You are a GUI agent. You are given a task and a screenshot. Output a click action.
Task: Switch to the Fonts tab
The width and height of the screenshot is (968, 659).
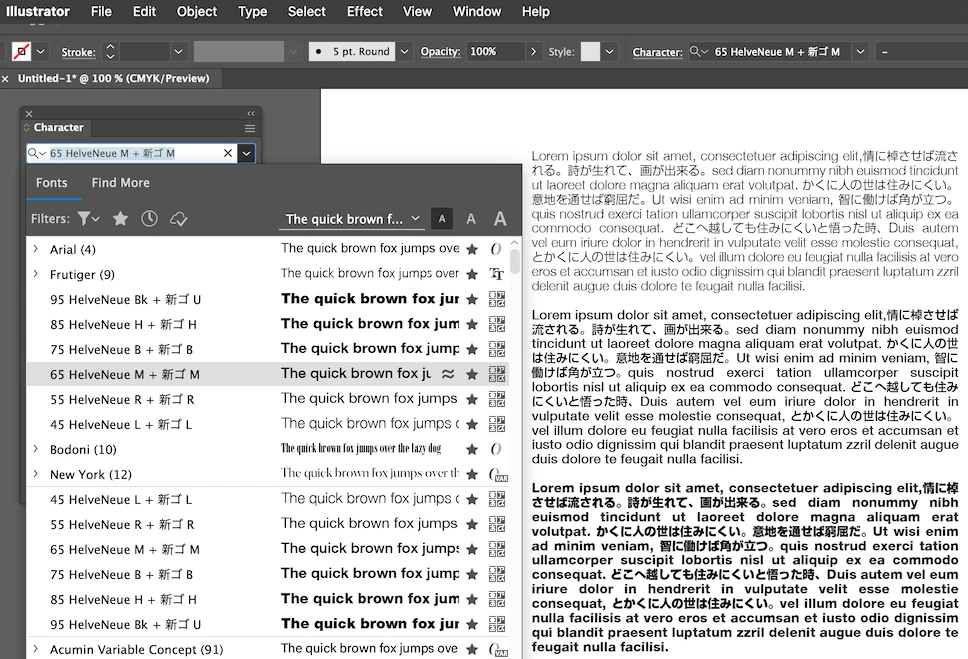click(51, 183)
